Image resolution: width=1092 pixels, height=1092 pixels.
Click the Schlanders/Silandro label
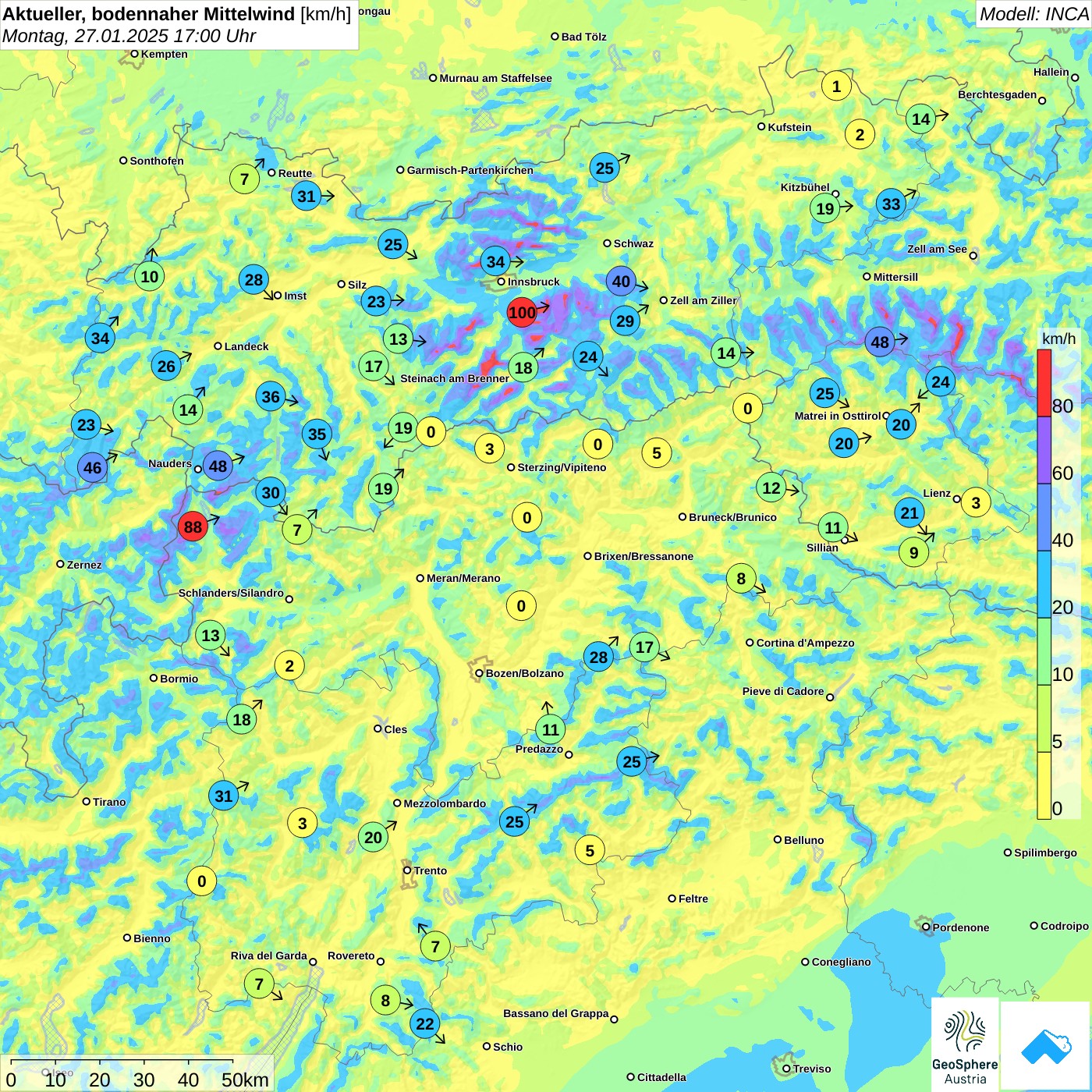coord(231,593)
